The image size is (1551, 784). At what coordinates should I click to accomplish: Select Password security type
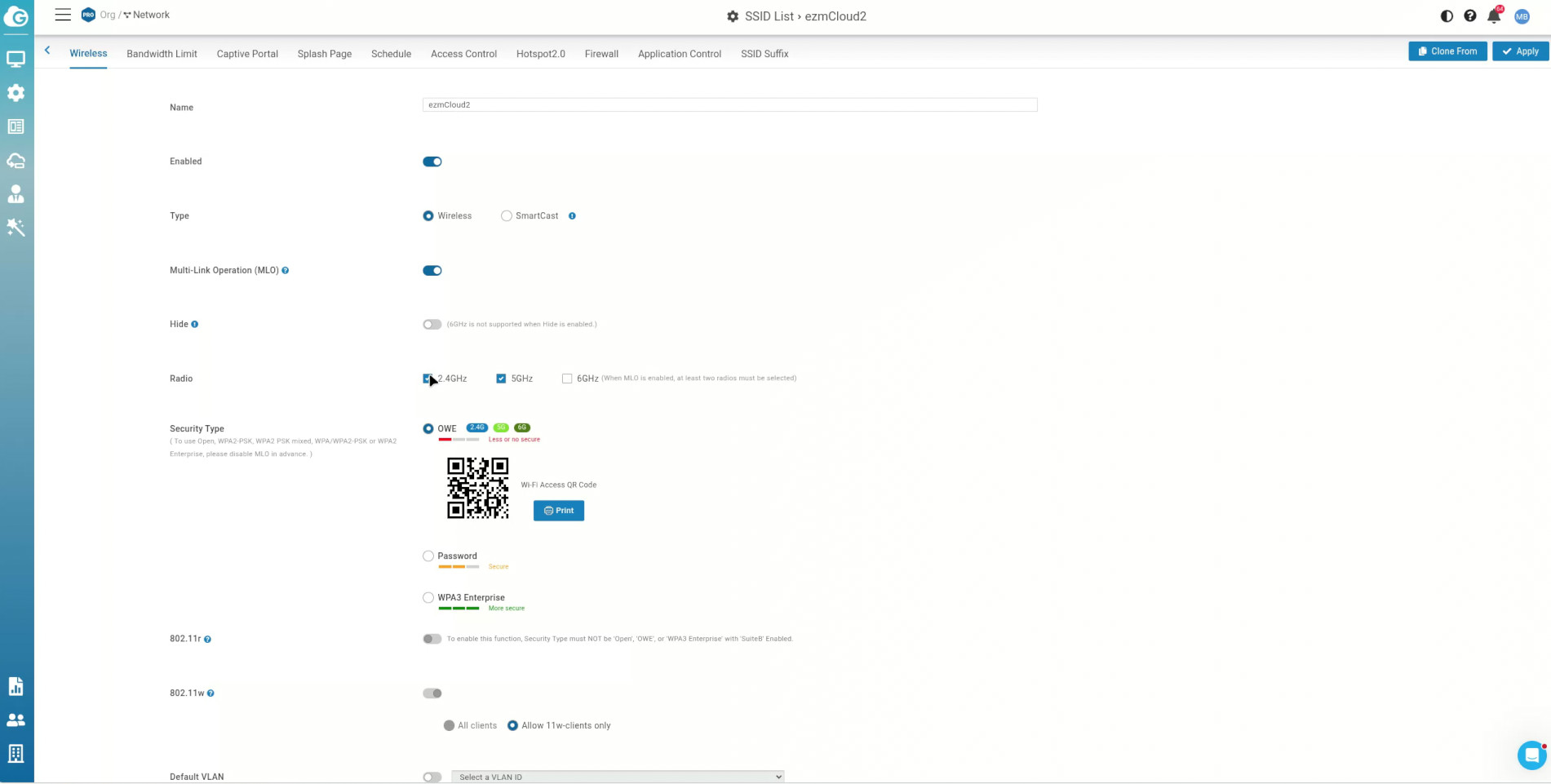[x=428, y=556]
